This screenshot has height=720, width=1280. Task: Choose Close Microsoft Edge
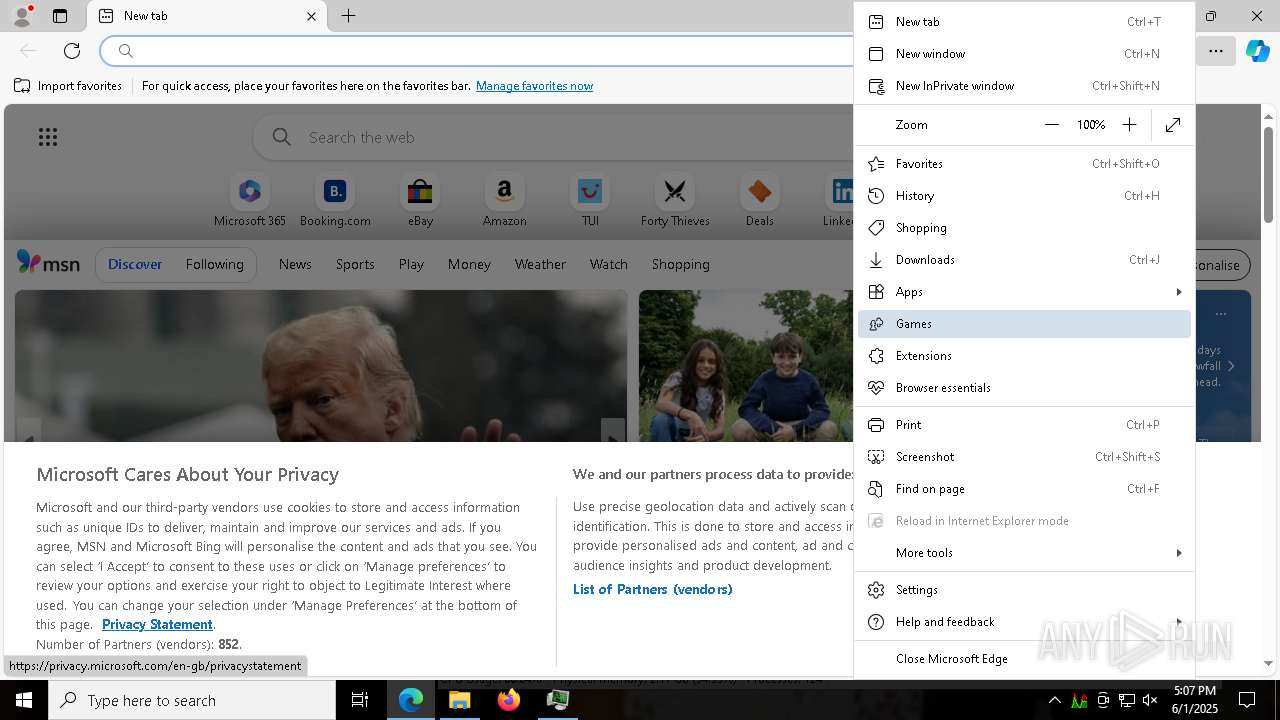click(x=1024, y=659)
